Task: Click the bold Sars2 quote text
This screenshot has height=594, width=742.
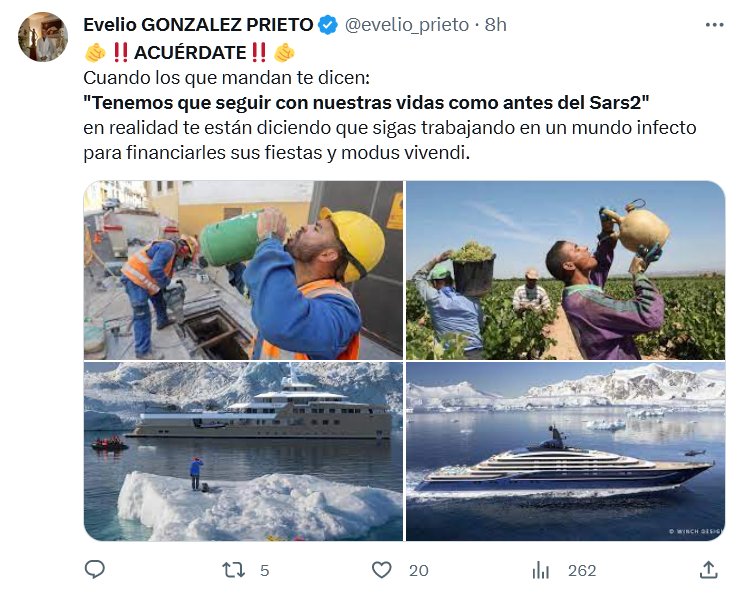Action: (x=366, y=103)
